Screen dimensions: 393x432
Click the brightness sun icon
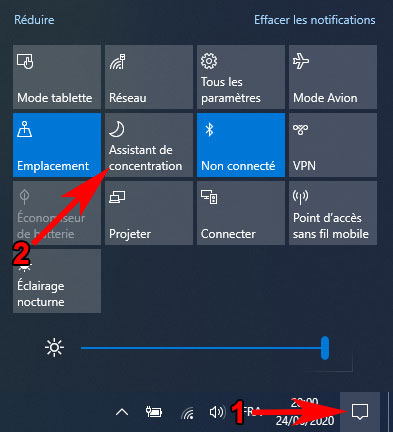[x=54, y=348]
